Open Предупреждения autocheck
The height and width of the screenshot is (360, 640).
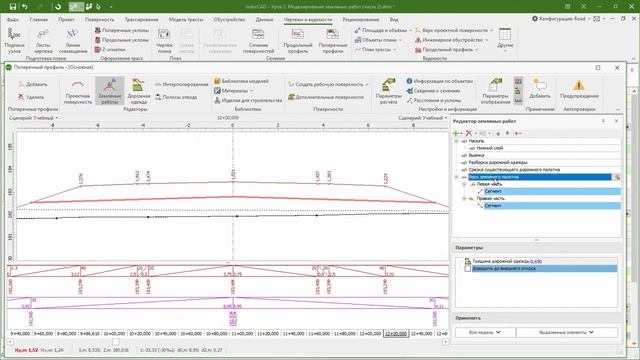coord(579,89)
